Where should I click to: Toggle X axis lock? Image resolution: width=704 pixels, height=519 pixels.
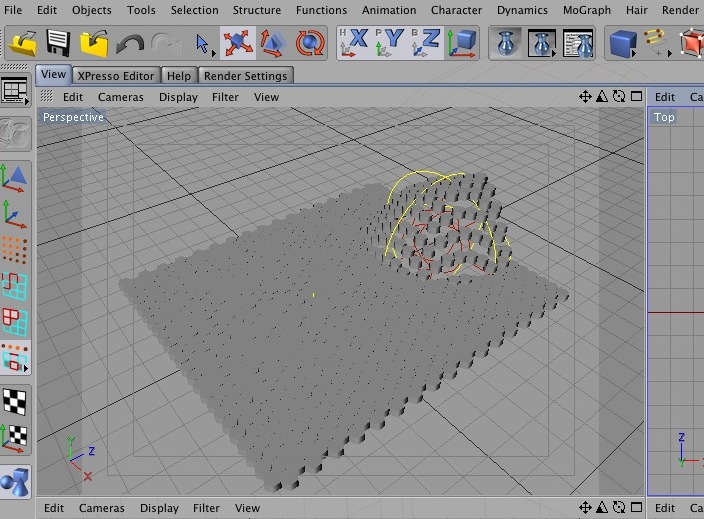click(x=354, y=43)
